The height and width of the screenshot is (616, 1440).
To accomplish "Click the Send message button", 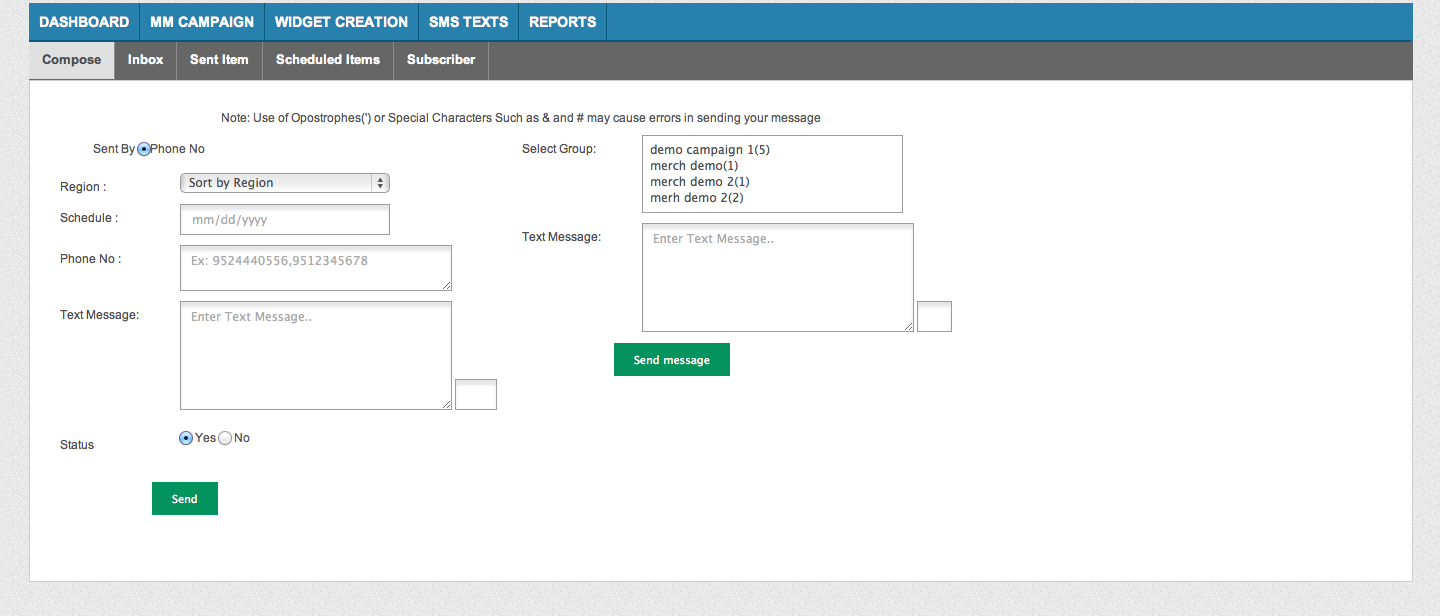I will tap(672, 360).
